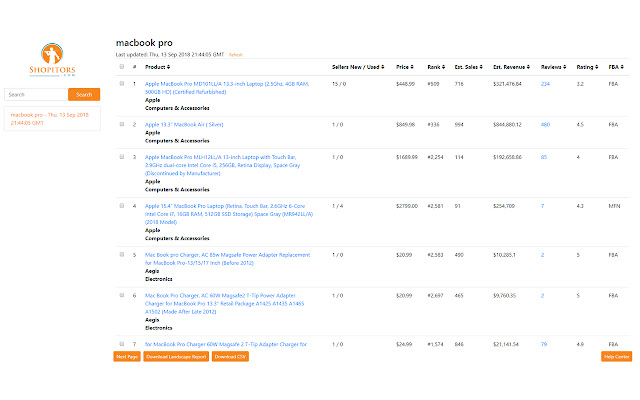Image resolution: width=640 pixels, height=400 pixels.
Task: Click the 15 / 0 sellers cell
Action: coord(339,84)
